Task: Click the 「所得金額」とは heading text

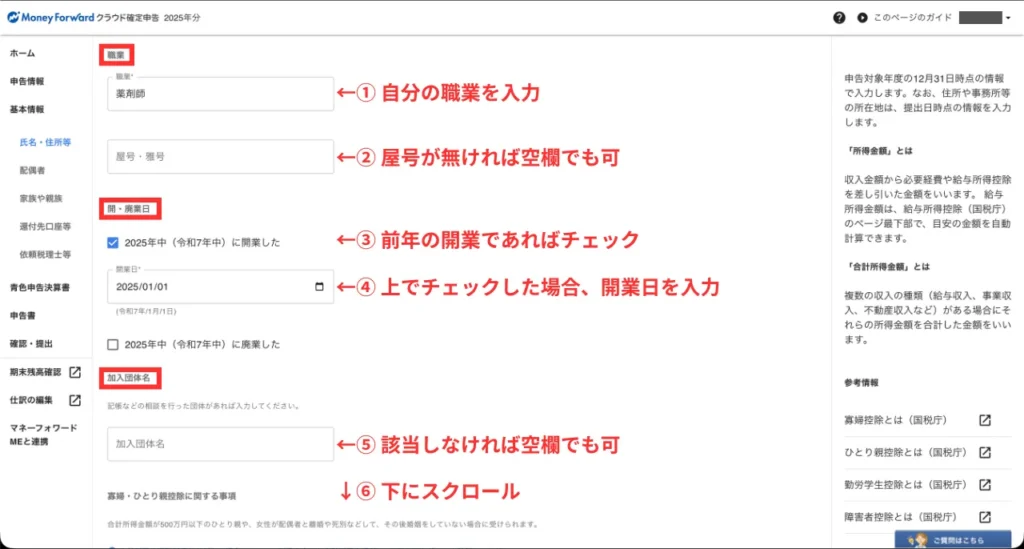Action: (878, 151)
